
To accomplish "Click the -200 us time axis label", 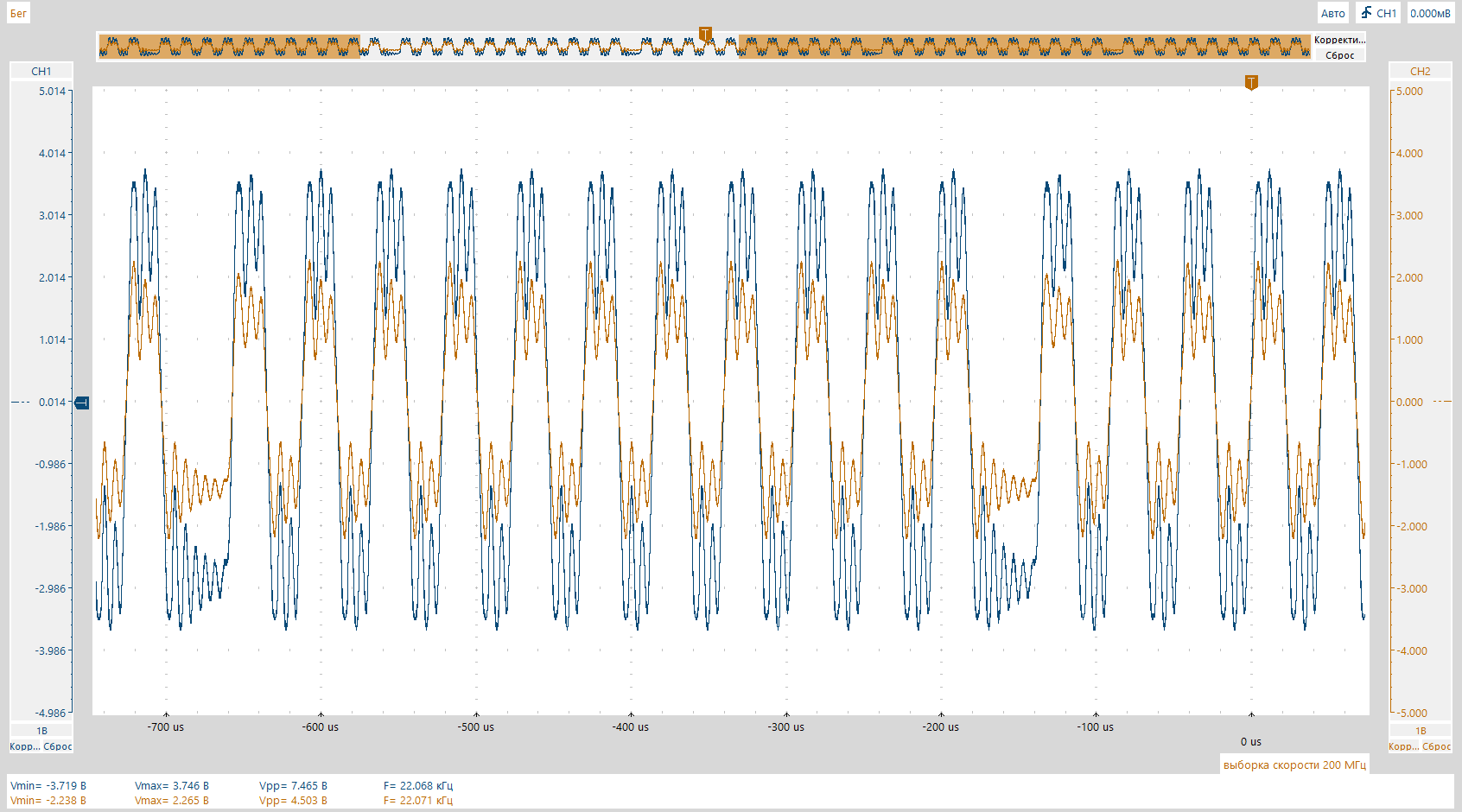I will (940, 726).
